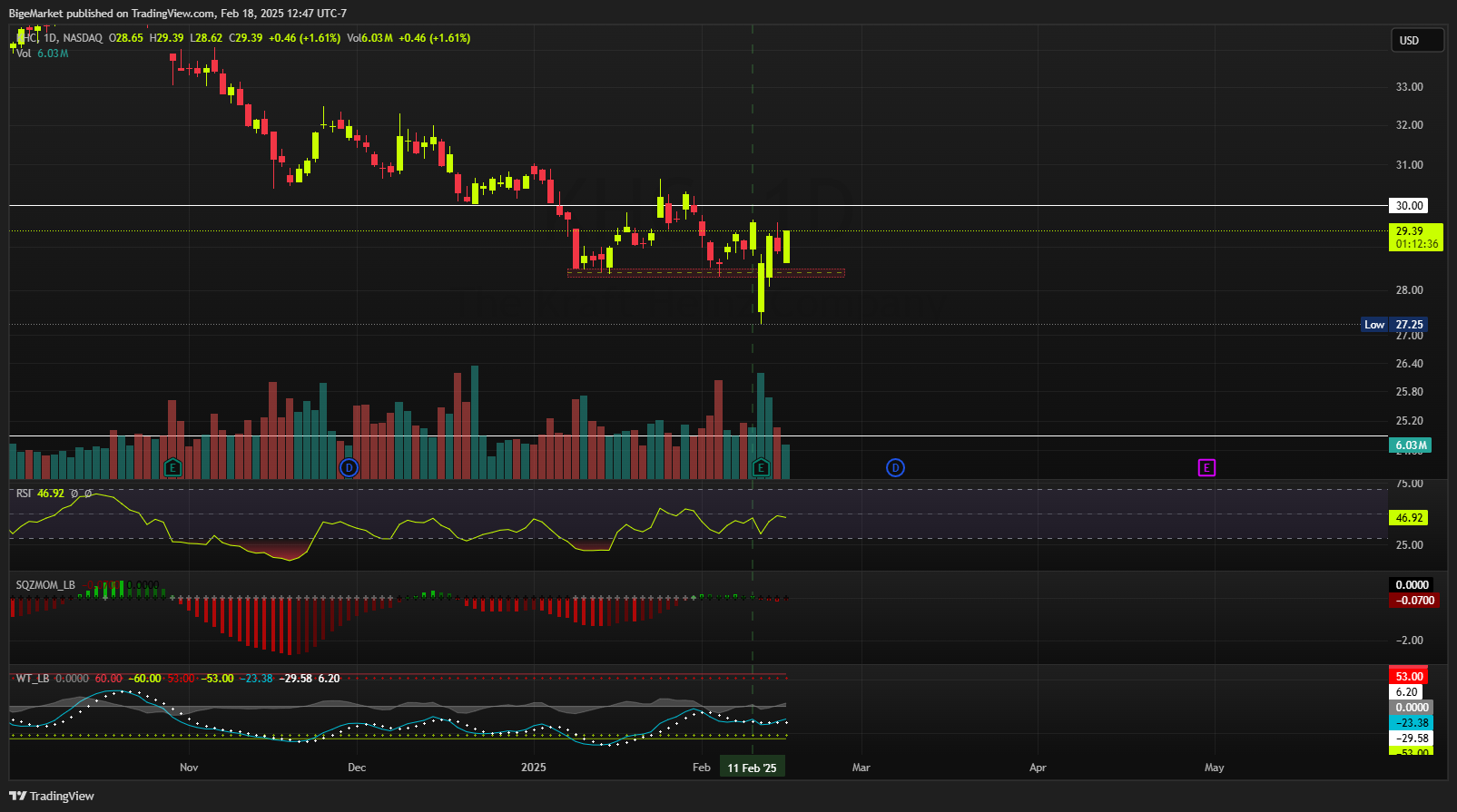The image size is (1457, 812).
Task: Click the Dec label on the time axis
Action: click(357, 768)
